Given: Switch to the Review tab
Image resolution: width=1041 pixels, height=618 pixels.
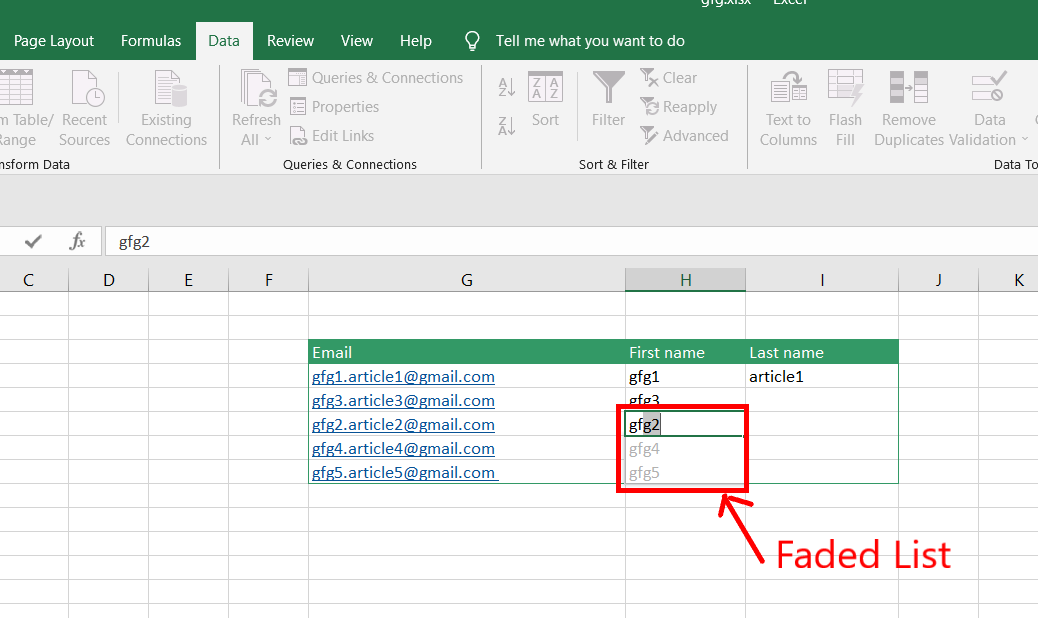Looking at the screenshot, I should pyautogui.click(x=290, y=40).
